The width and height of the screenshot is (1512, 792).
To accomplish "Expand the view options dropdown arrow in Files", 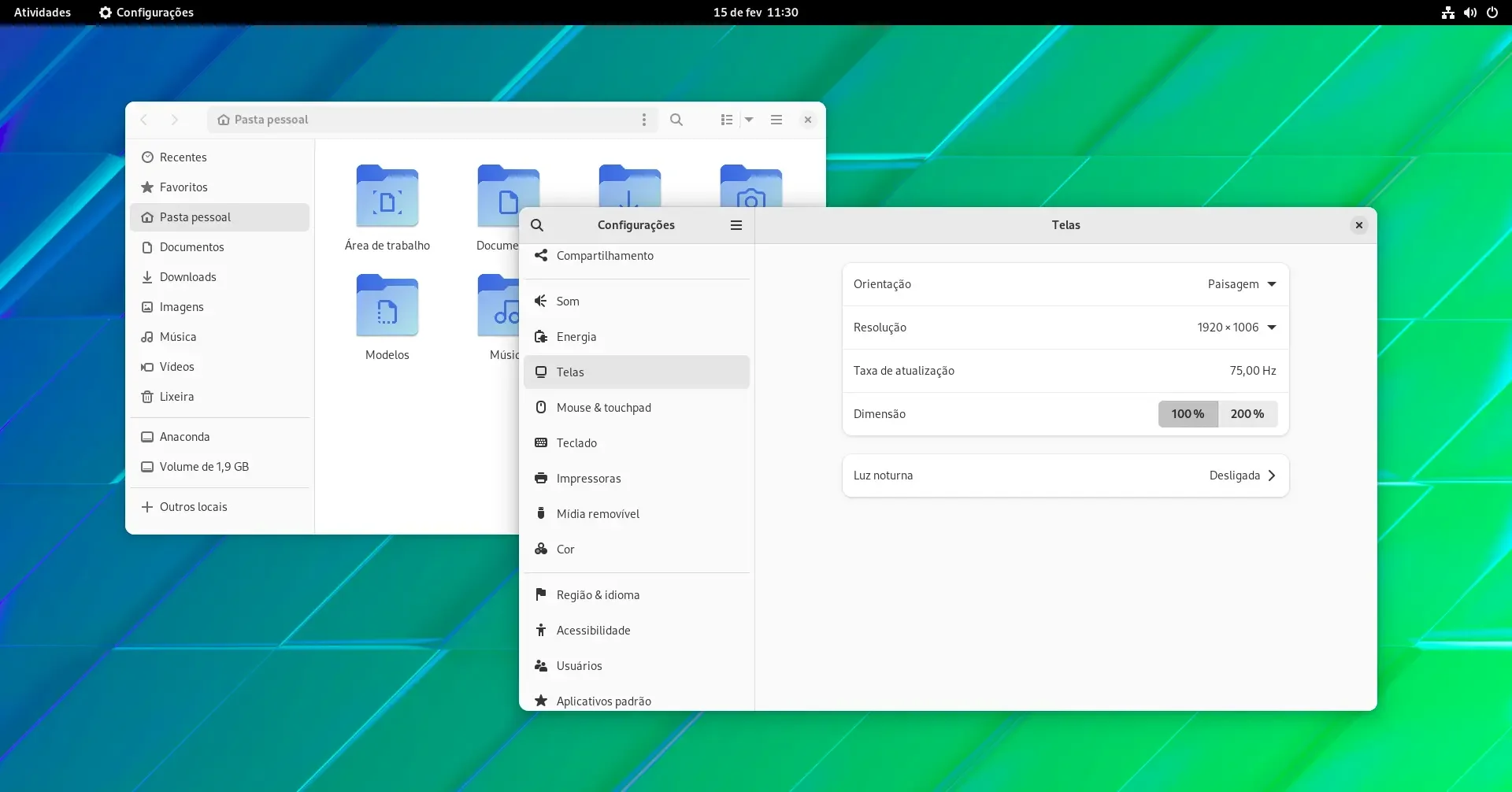I will tap(749, 120).
